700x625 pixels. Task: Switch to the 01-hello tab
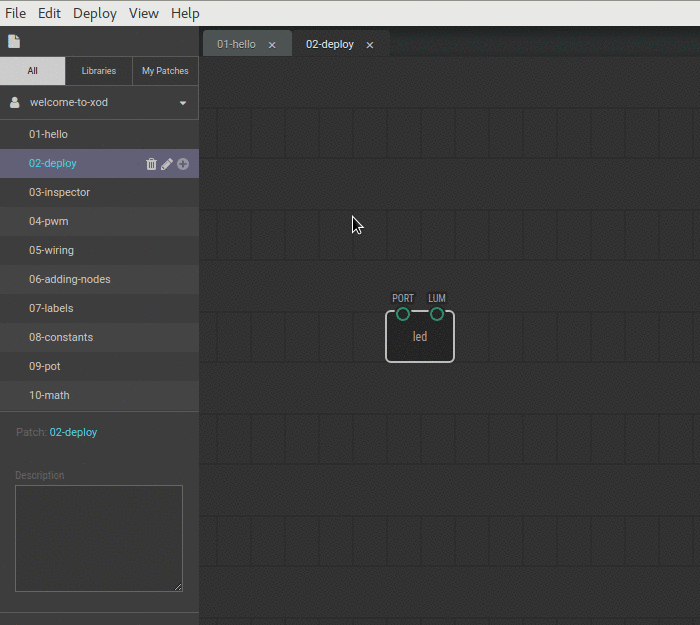pyautogui.click(x=237, y=44)
